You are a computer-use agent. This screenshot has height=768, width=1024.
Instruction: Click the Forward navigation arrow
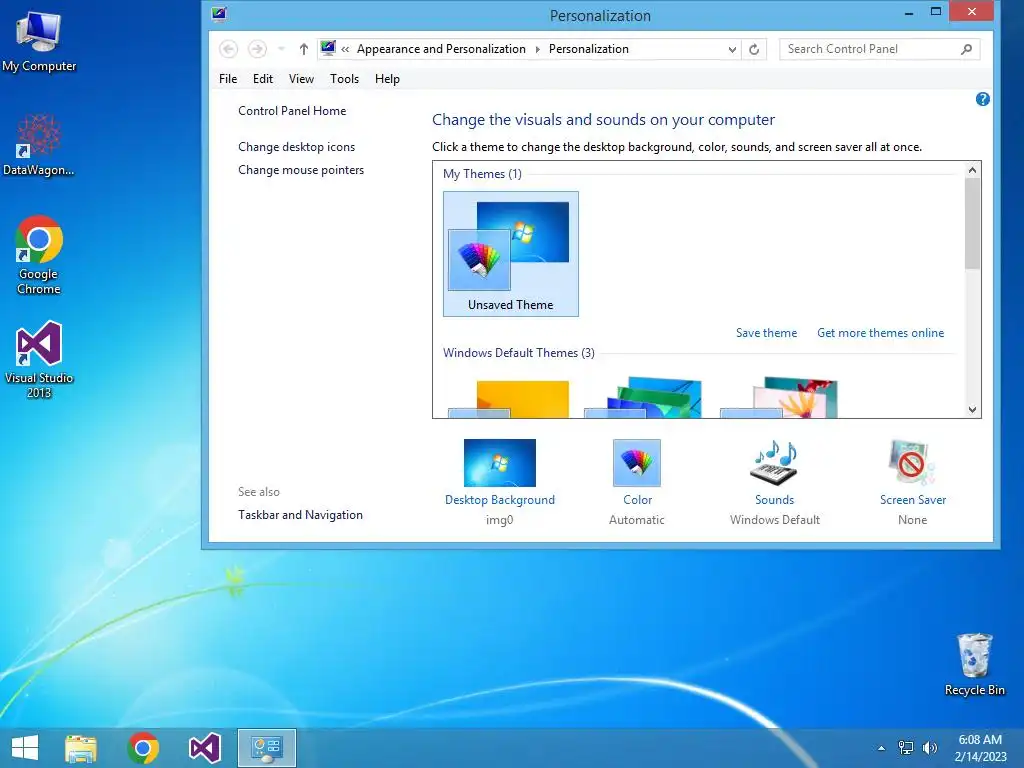[257, 49]
